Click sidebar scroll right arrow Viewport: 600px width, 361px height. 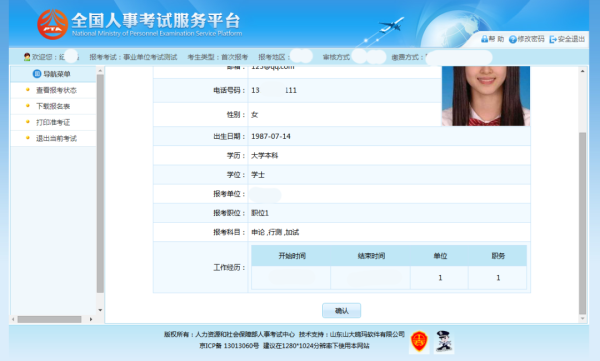click(91, 319)
